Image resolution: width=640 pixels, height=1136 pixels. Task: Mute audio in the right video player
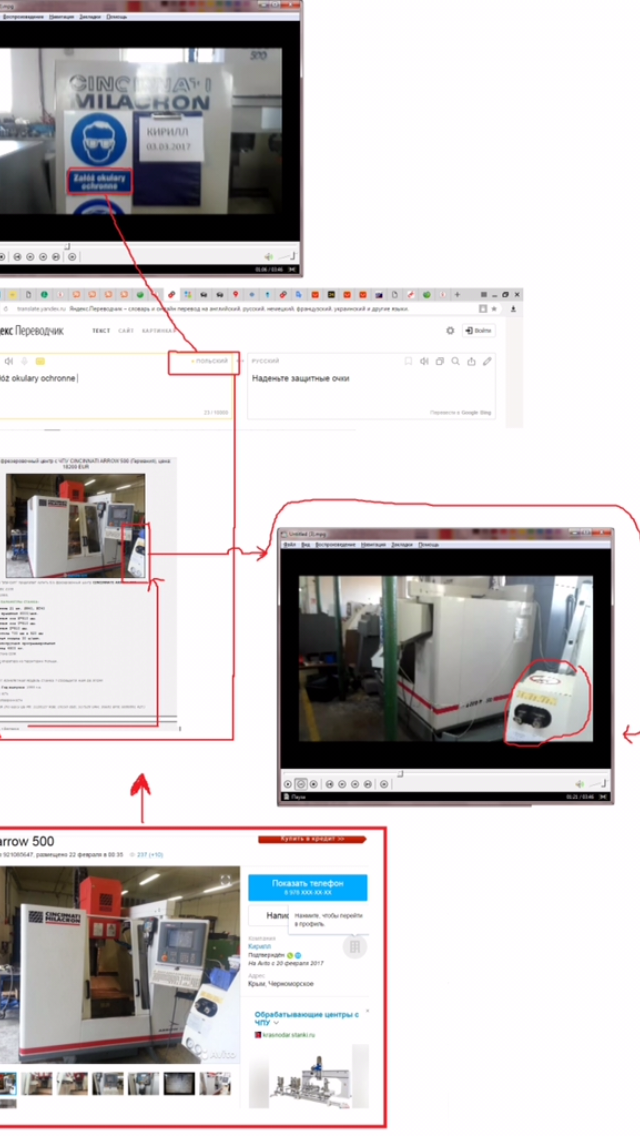579,784
